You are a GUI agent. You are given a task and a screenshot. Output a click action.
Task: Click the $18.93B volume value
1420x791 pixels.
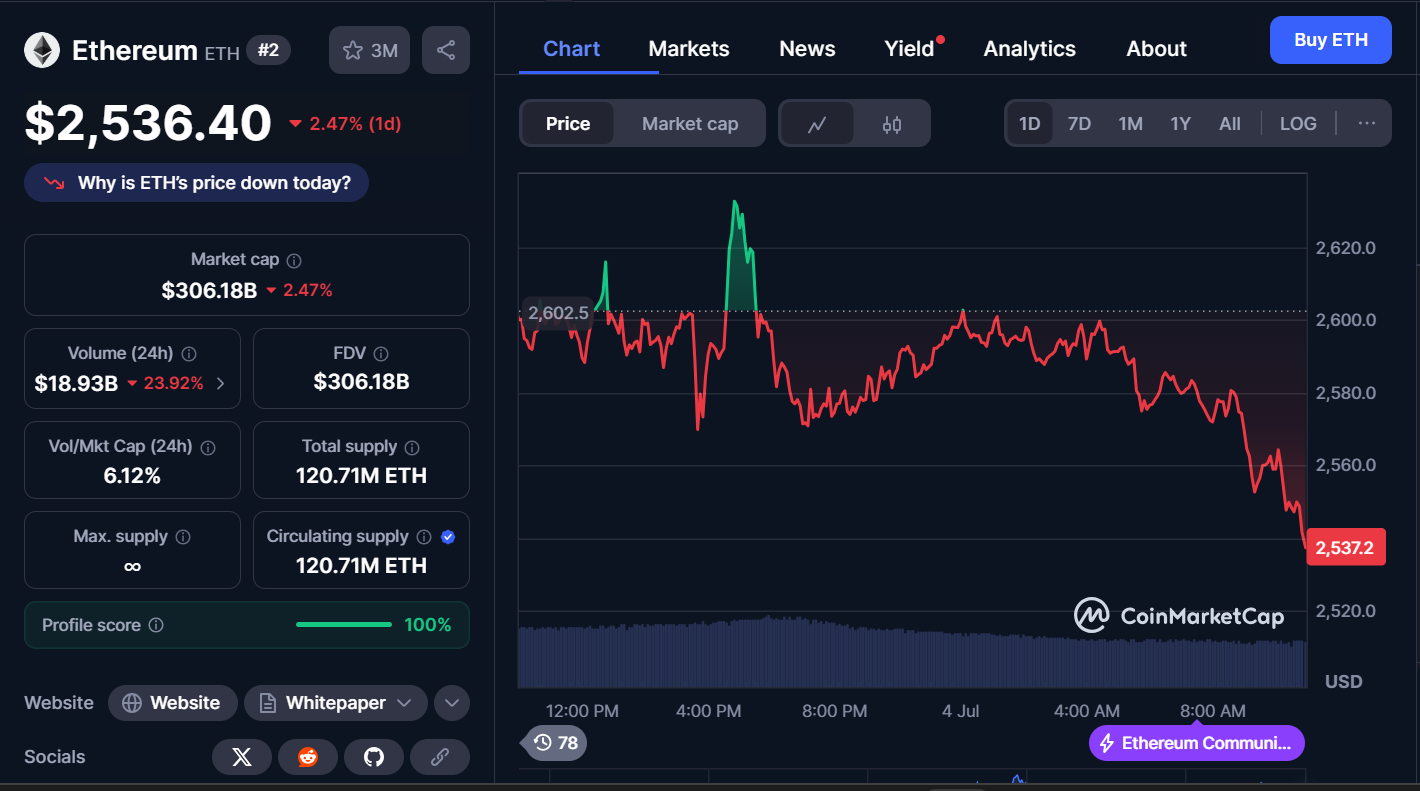tap(76, 383)
